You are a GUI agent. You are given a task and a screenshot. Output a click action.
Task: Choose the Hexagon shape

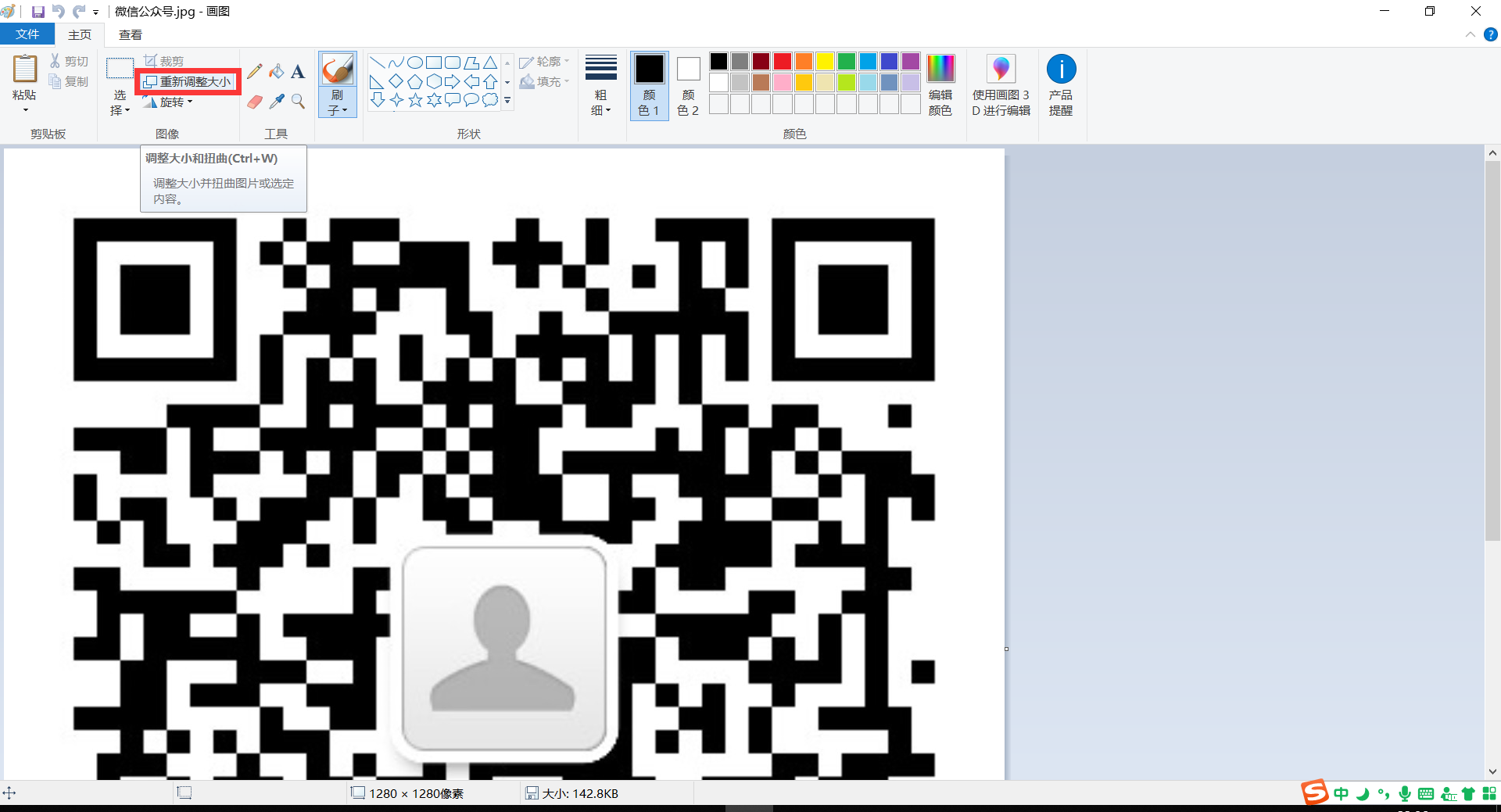click(x=434, y=81)
